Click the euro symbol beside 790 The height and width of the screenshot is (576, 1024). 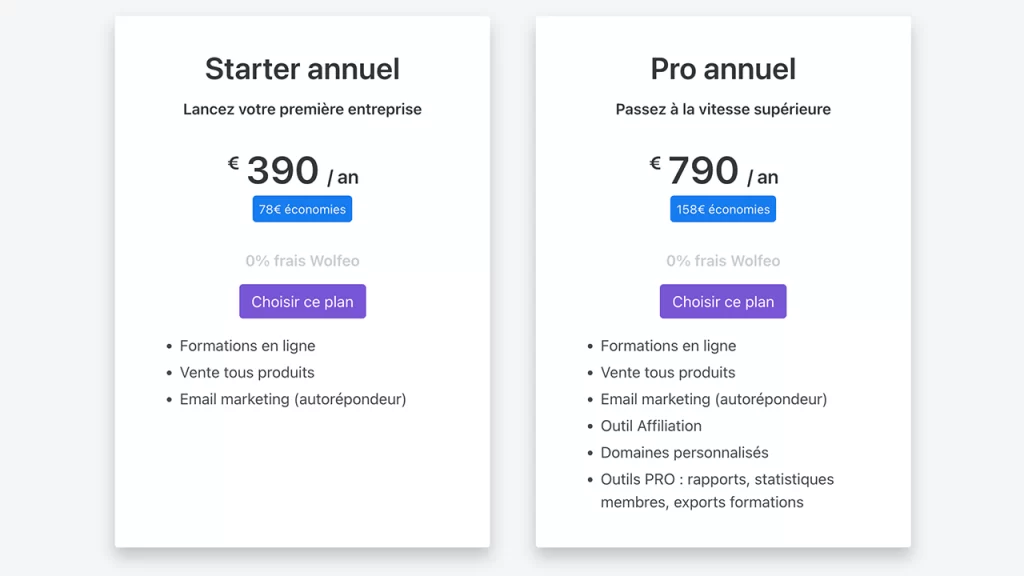(x=655, y=163)
